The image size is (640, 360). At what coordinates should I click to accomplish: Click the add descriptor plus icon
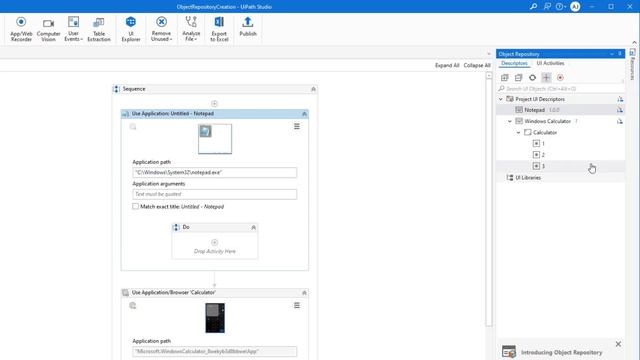pyautogui.click(x=546, y=78)
